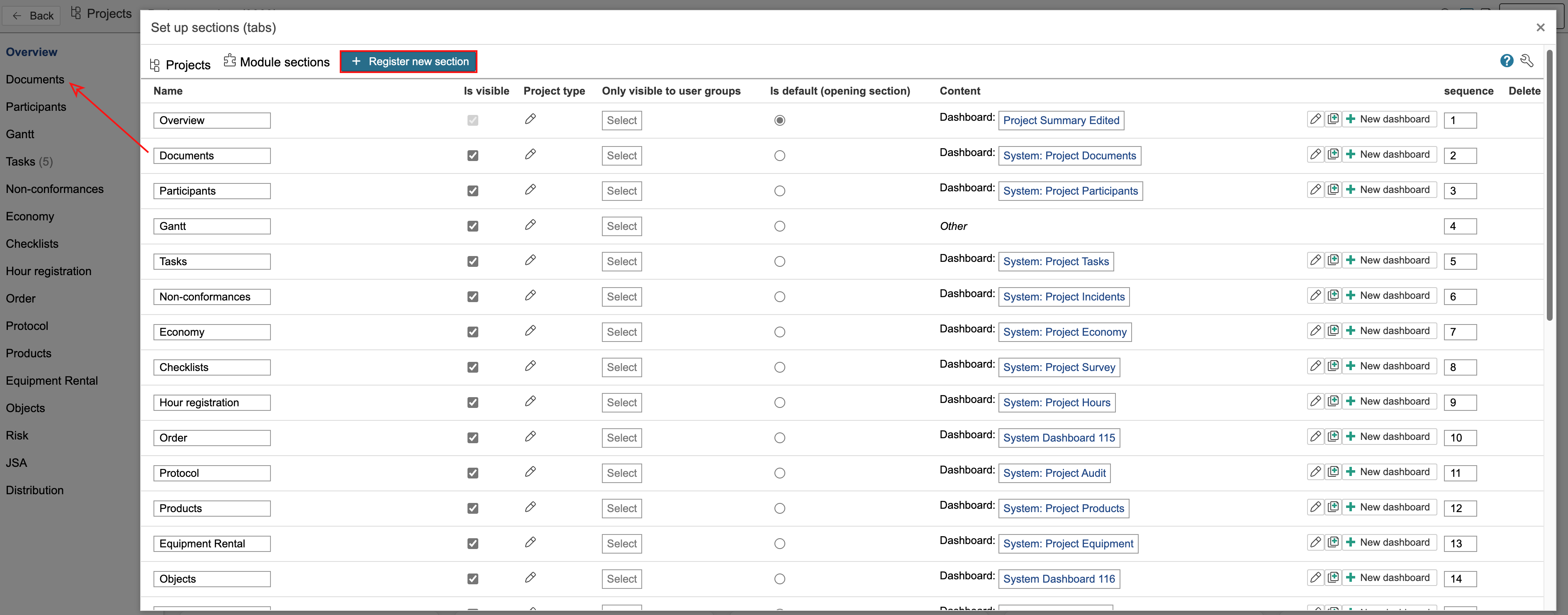
Task: Edit project type pencil for Gantt
Action: [530, 225]
